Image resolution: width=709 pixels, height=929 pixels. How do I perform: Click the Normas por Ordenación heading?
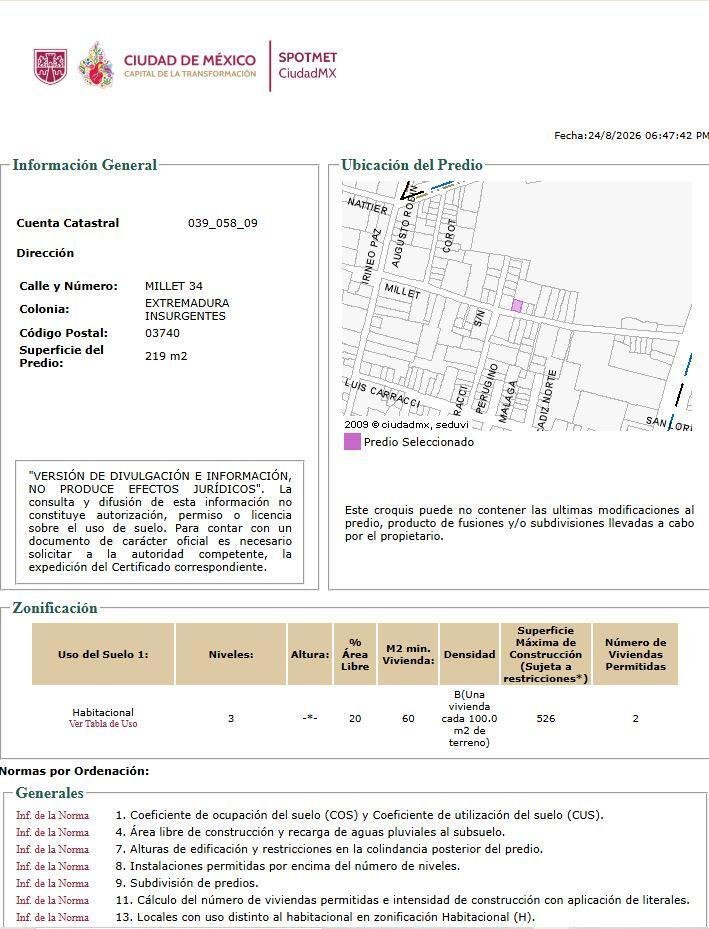[x=75, y=771]
